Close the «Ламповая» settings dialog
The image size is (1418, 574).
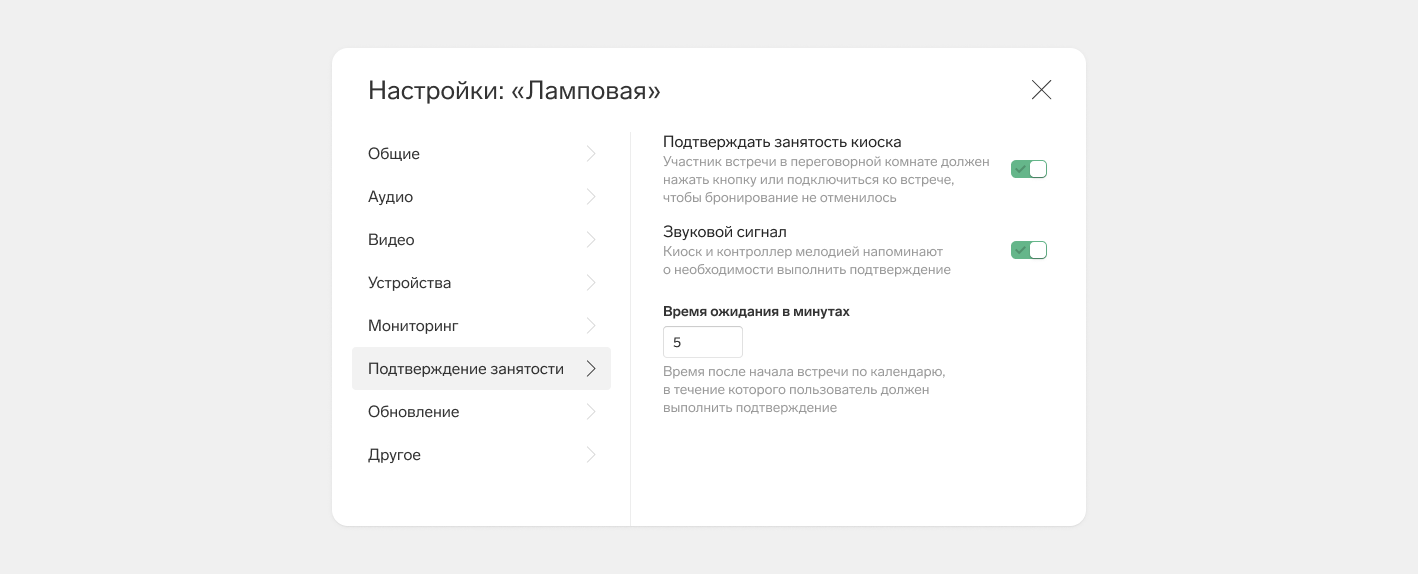click(x=1041, y=90)
